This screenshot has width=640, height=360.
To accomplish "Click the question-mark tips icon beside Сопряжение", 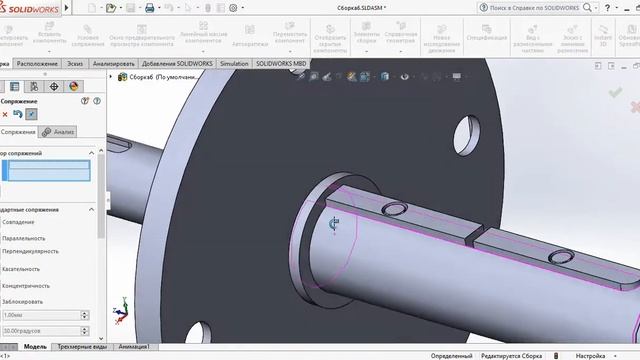I will (85, 101).
